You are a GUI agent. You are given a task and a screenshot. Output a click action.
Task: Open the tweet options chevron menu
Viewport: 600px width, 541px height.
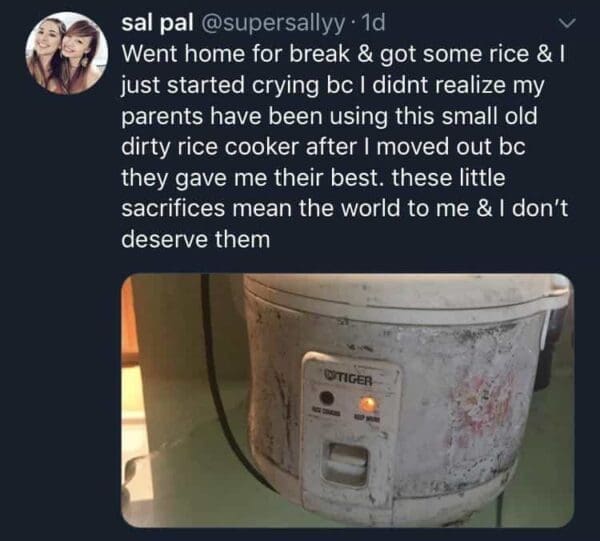[x=566, y=24]
